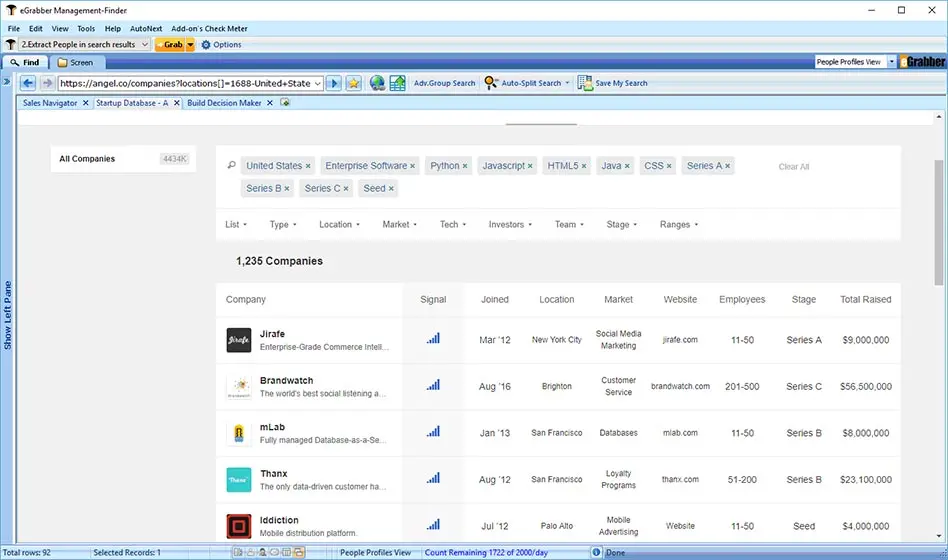This screenshot has width=948, height=560.
Task: Remove the Python filter tag
Action: coord(465,166)
